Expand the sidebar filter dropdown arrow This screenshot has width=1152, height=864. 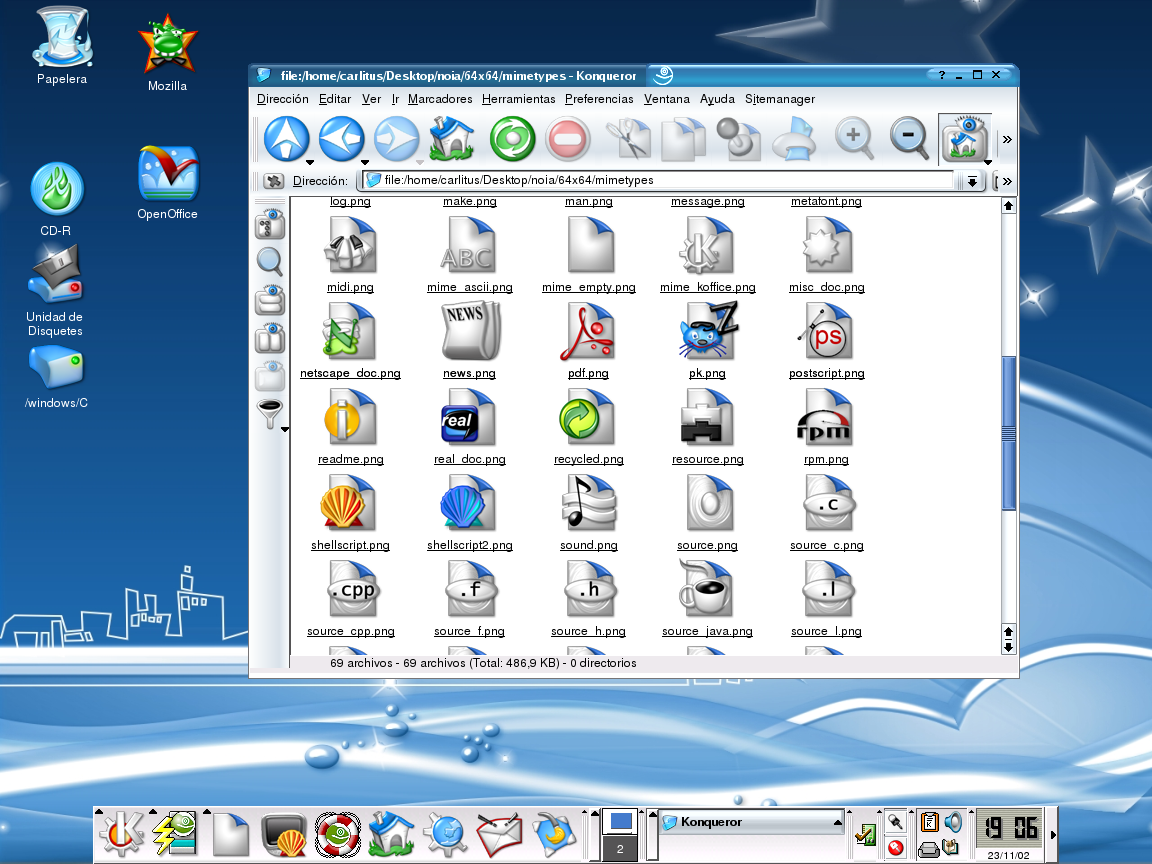pos(284,429)
